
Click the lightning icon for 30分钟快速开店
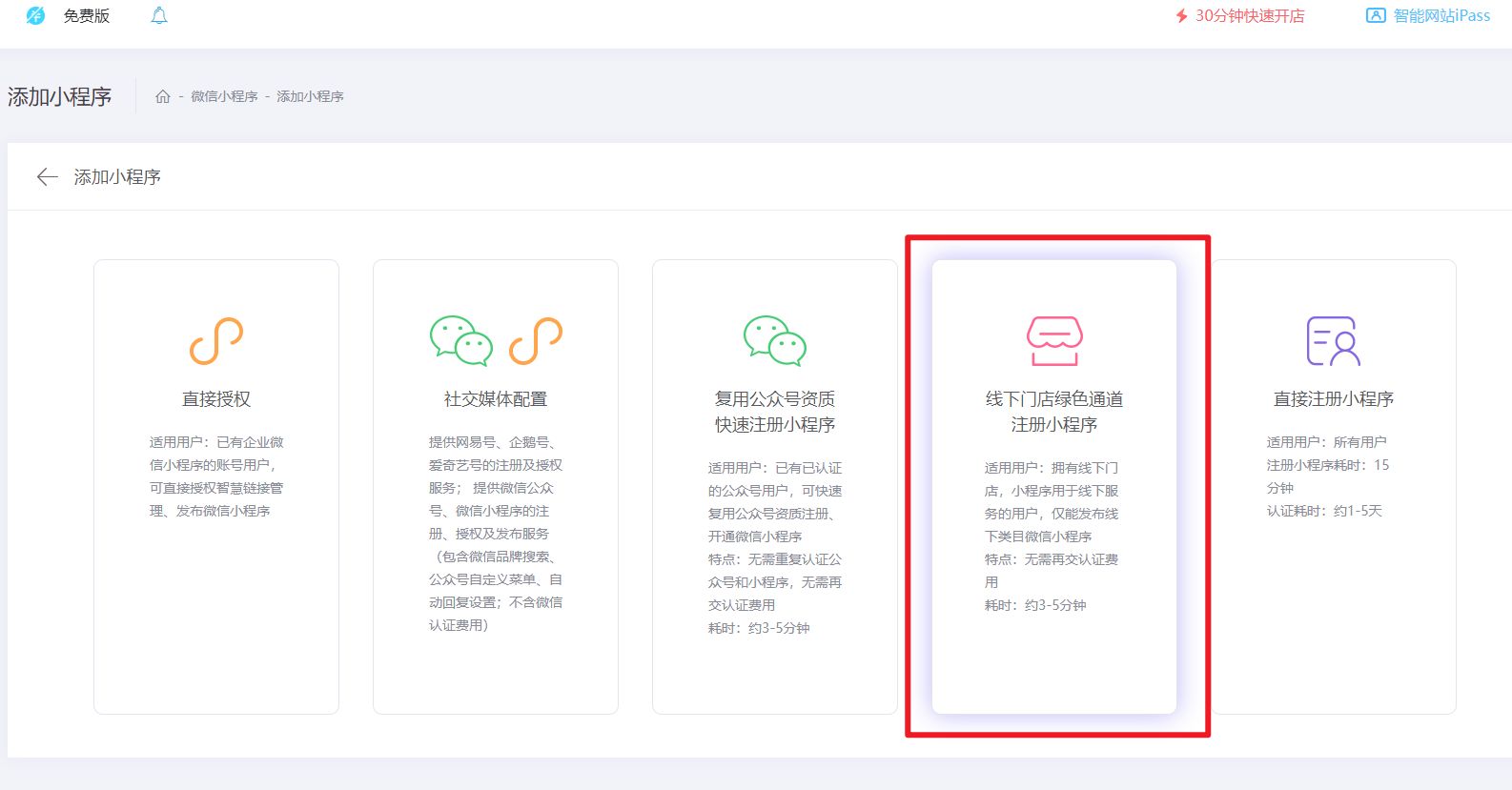1182,16
